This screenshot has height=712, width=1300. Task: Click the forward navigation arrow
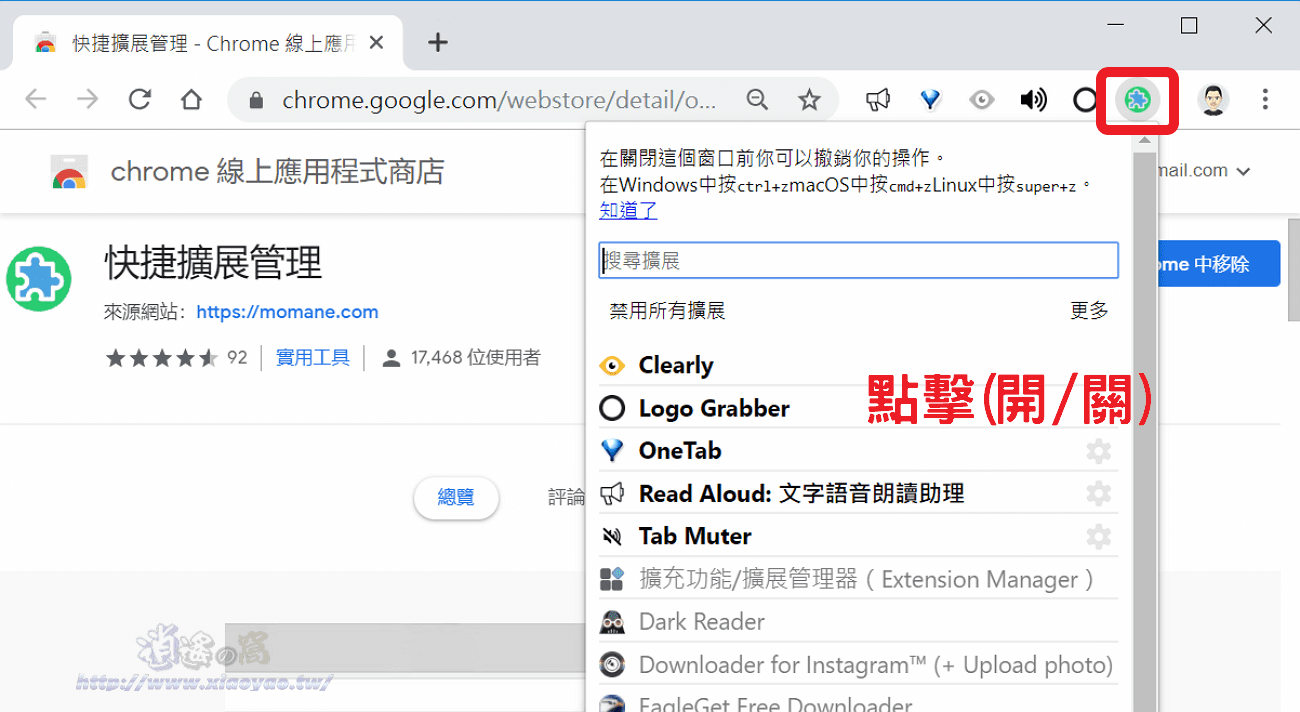(x=88, y=99)
